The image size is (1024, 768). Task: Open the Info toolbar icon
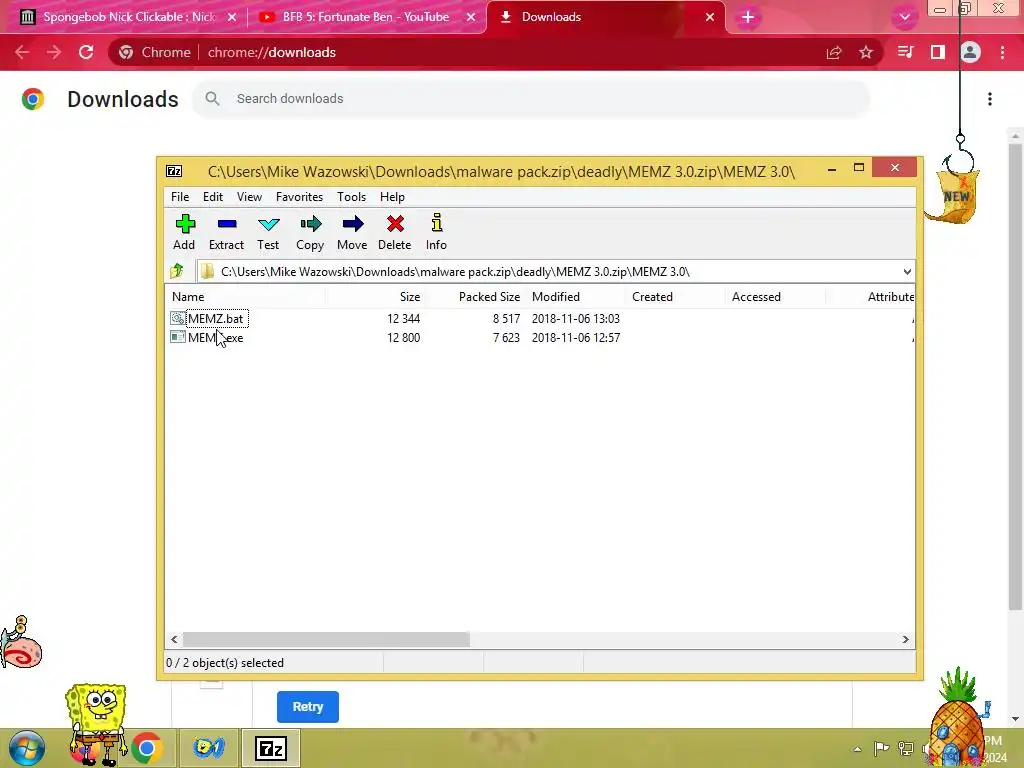tap(436, 232)
